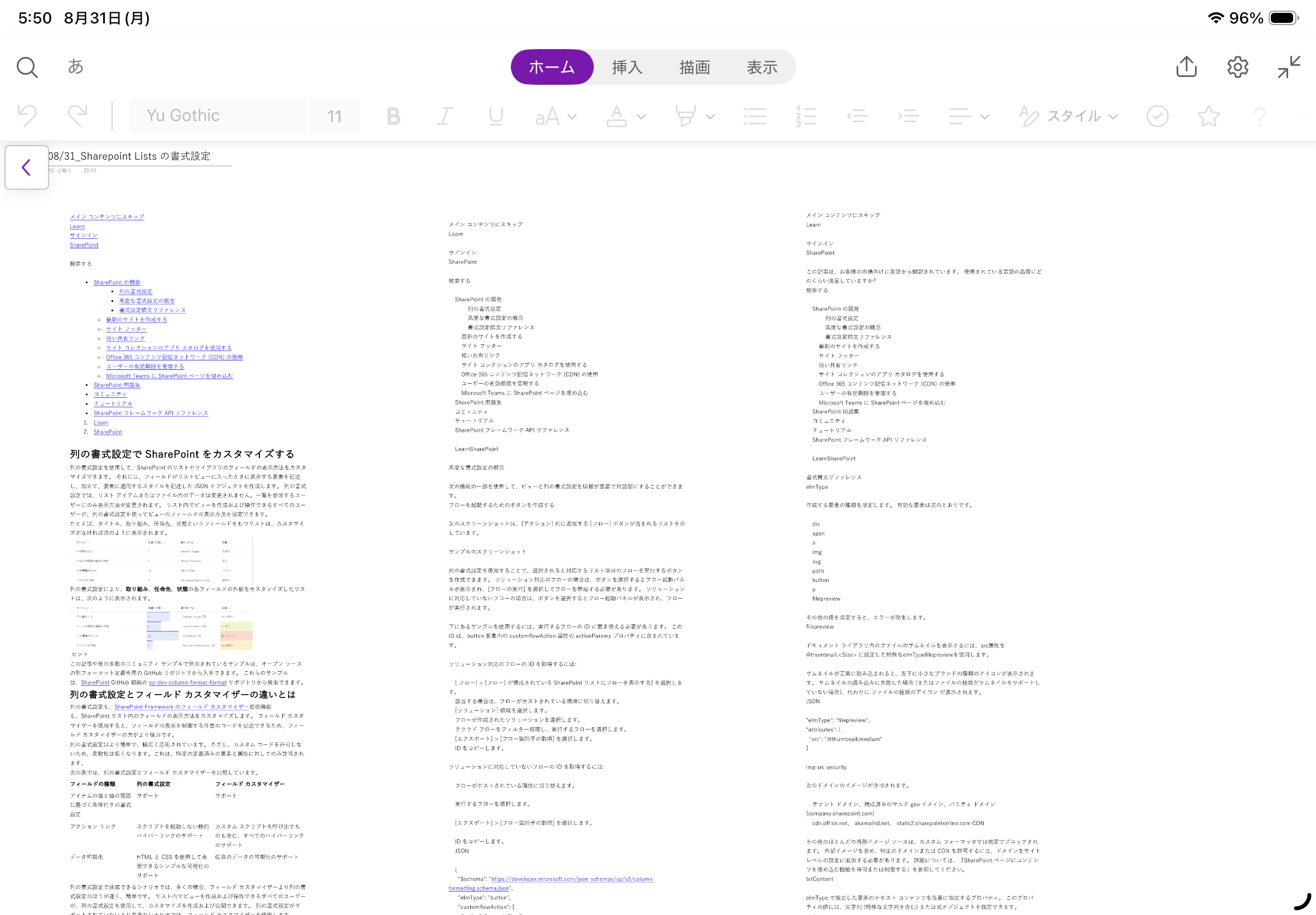Open the チュートリアル link

pos(113,403)
